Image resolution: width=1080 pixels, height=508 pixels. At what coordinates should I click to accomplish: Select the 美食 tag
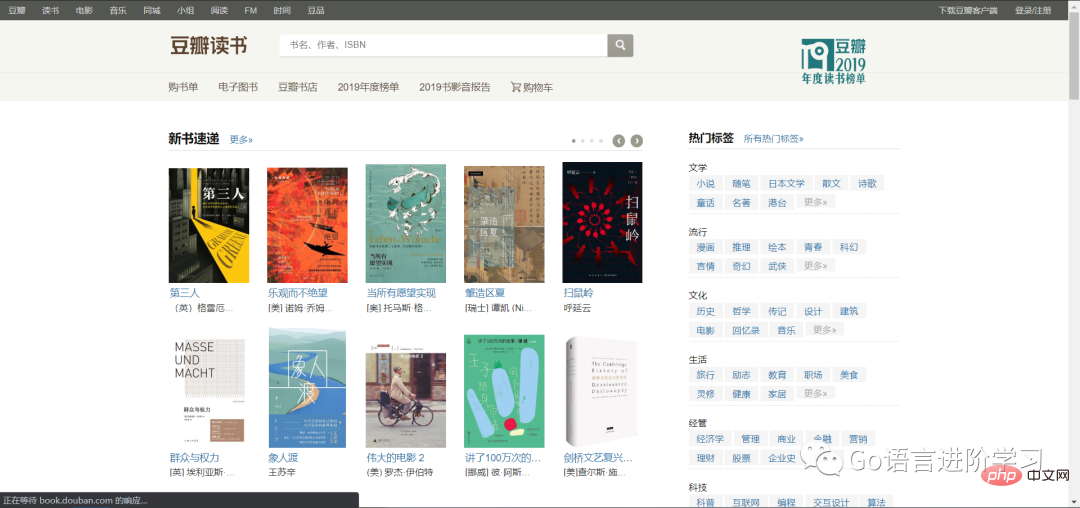coord(849,375)
